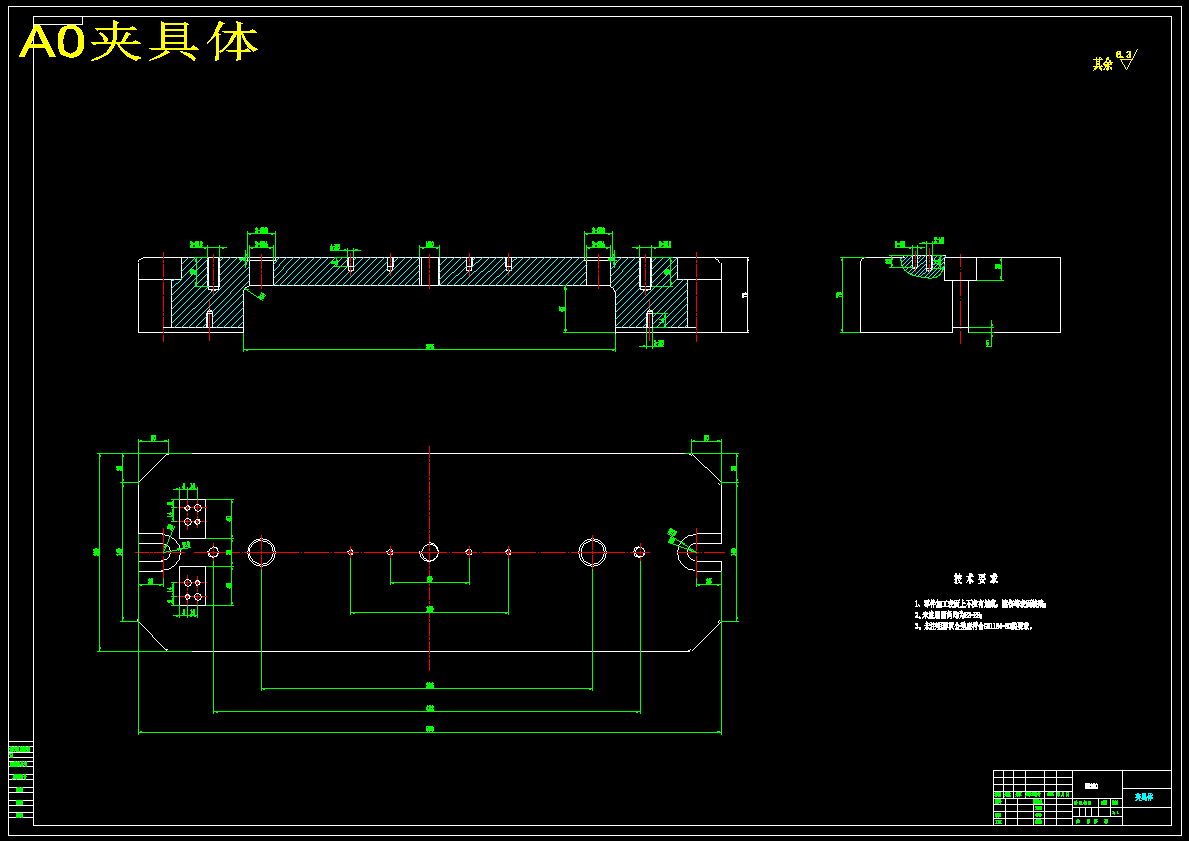Click the yellow "A0夹具体" title text
Screen dimensions: 1189x841
[139, 42]
